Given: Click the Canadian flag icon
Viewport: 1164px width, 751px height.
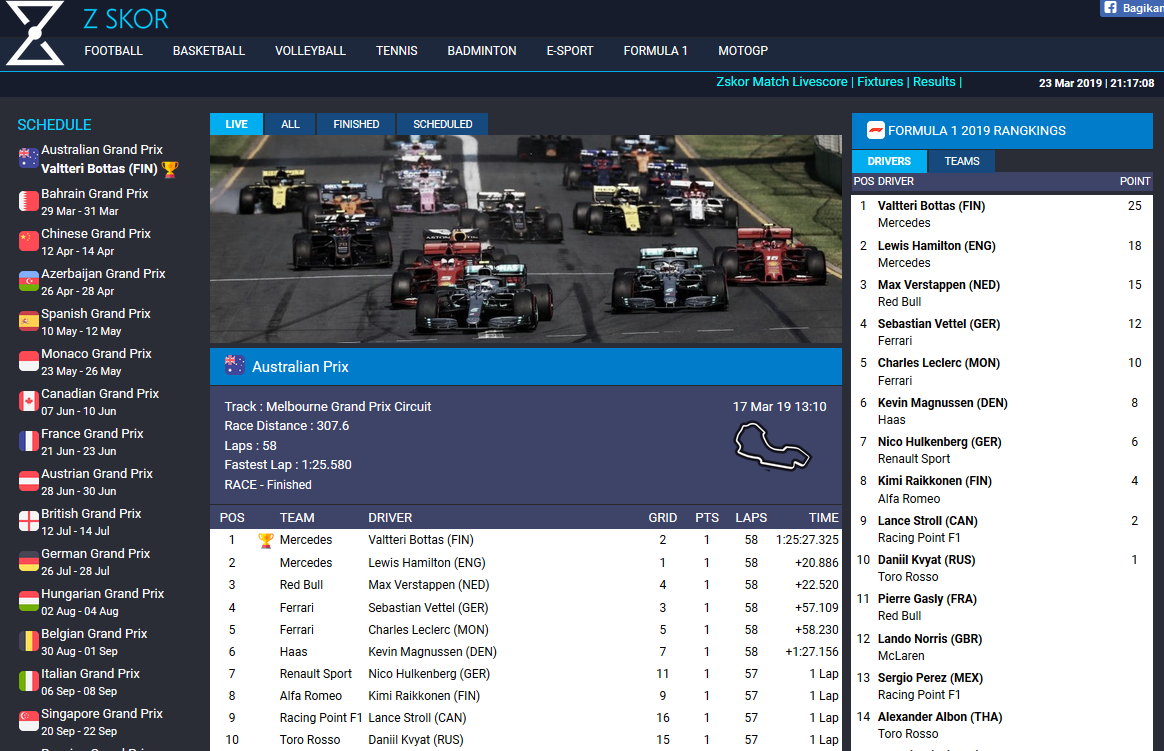Looking at the screenshot, I should [x=28, y=402].
